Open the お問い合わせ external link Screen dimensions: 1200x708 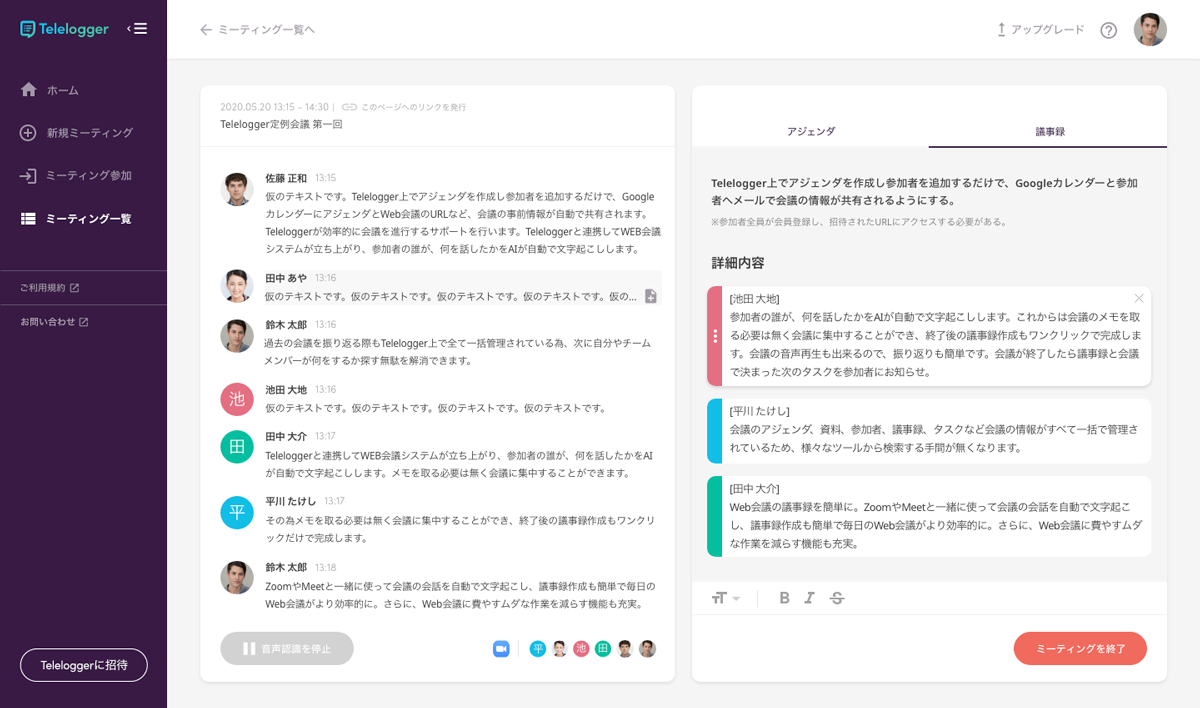click(54, 322)
